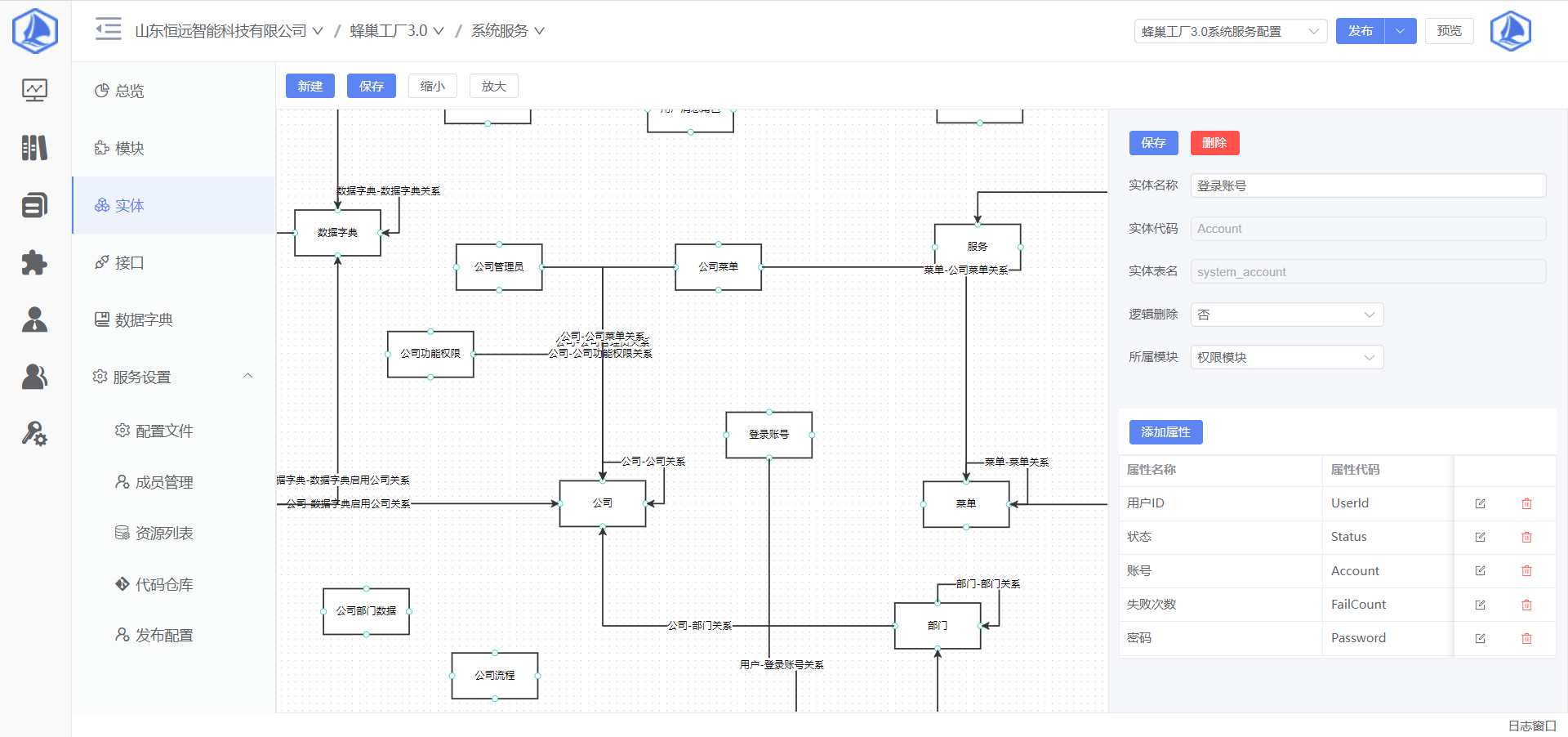Open the 逻辑删除 dropdown
This screenshot has width=1568, height=737.
[1287, 315]
